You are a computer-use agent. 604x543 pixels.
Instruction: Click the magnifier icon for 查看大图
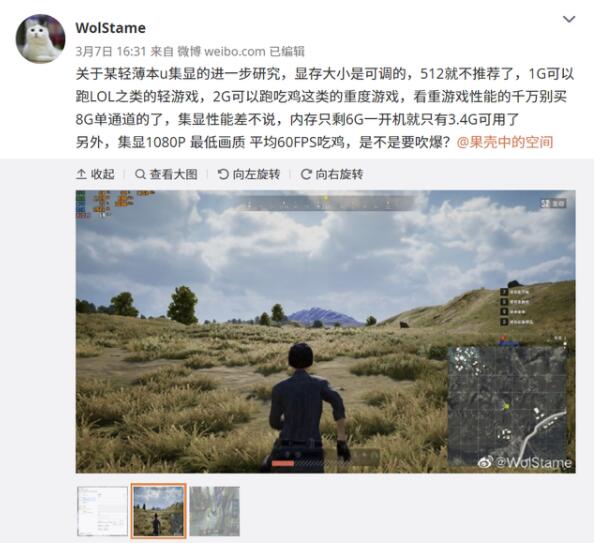pyautogui.click(x=140, y=174)
